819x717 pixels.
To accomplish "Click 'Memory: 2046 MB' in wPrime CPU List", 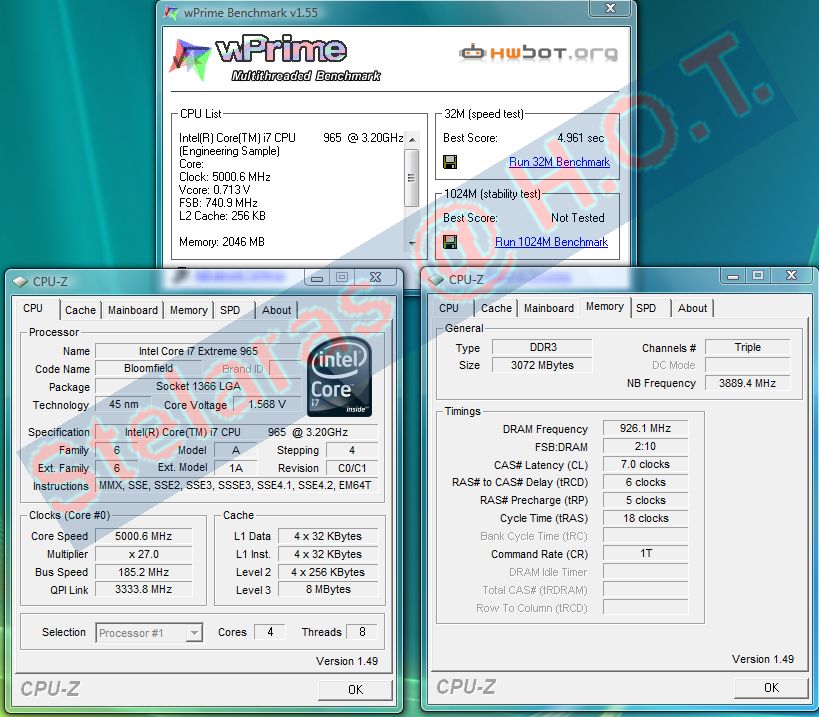I will pos(221,242).
